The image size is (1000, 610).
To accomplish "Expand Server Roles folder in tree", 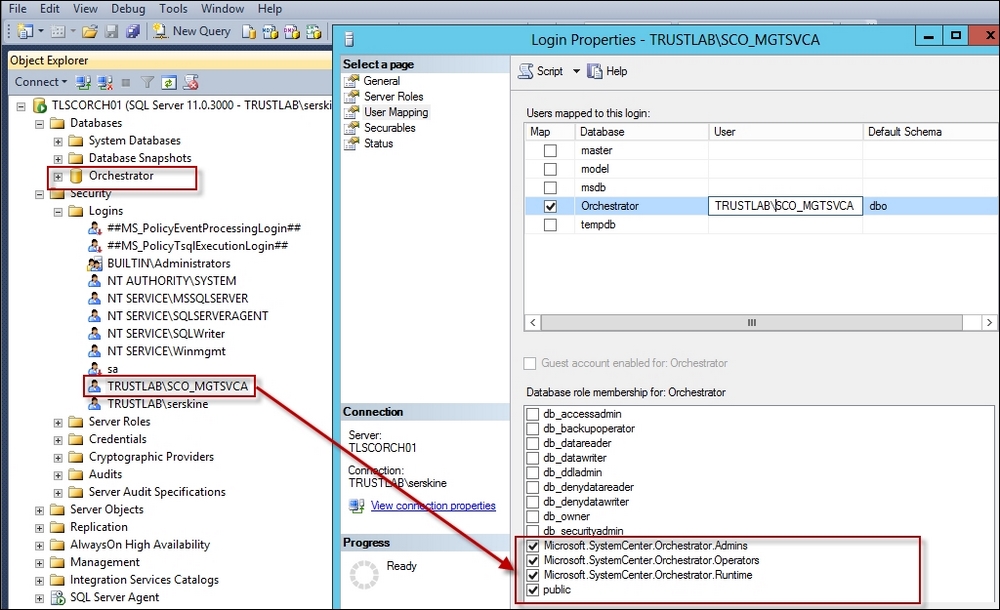I will pos(58,422).
